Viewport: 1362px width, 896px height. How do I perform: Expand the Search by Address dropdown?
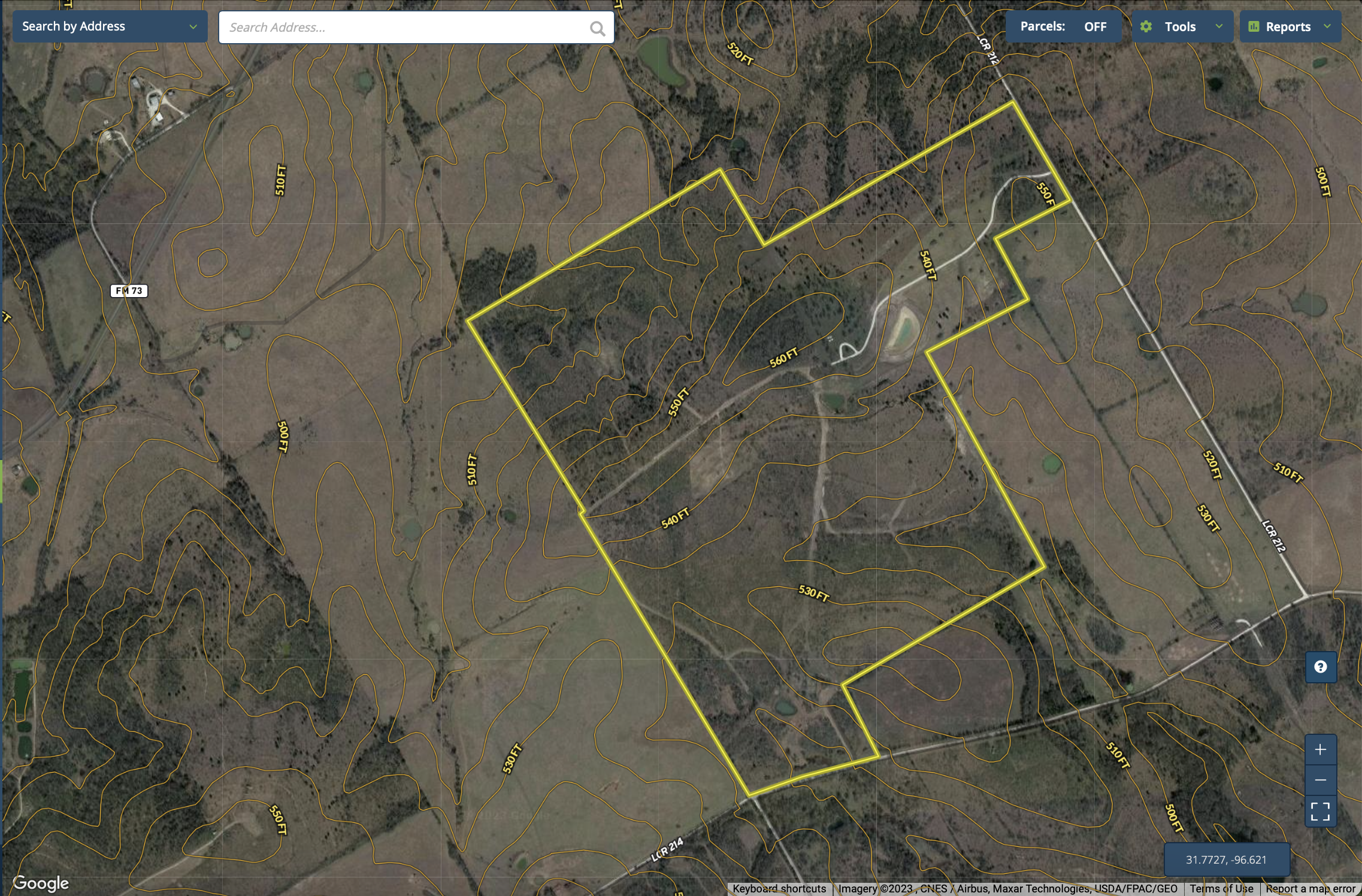[x=193, y=26]
